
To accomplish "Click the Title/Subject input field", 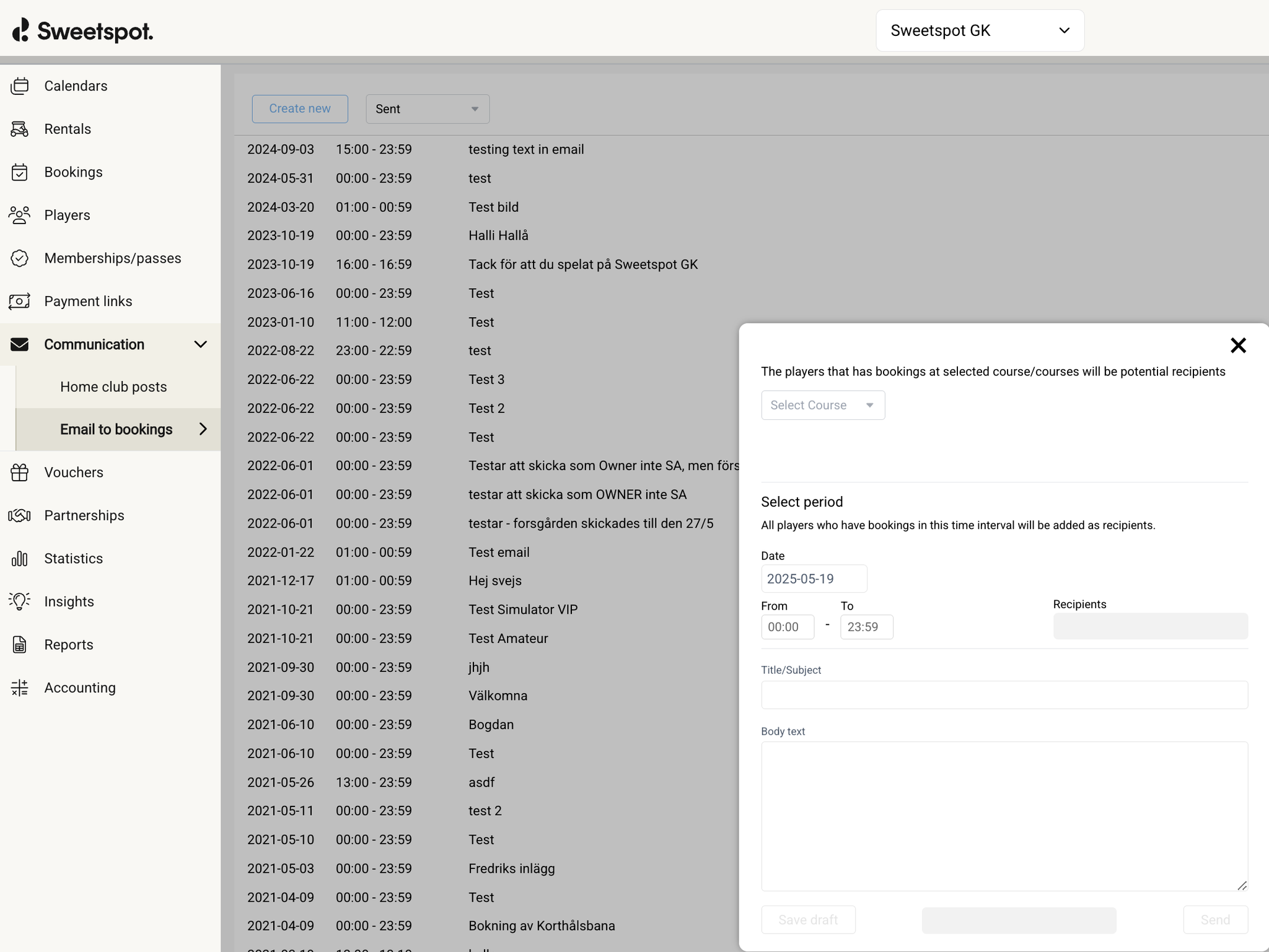I will 1004,695.
